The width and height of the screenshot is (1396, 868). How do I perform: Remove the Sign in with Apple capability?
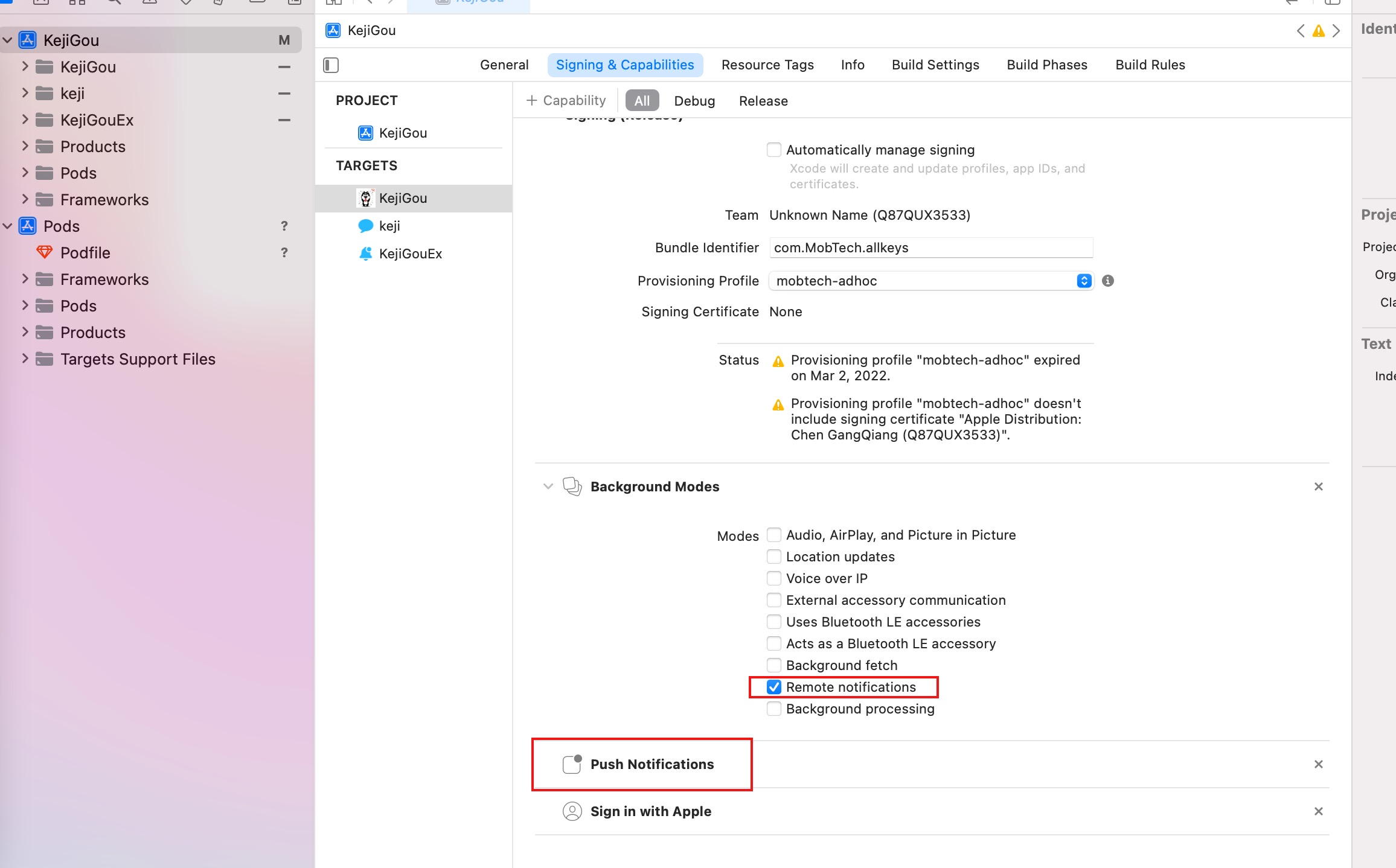pyautogui.click(x=1319, y=811)
